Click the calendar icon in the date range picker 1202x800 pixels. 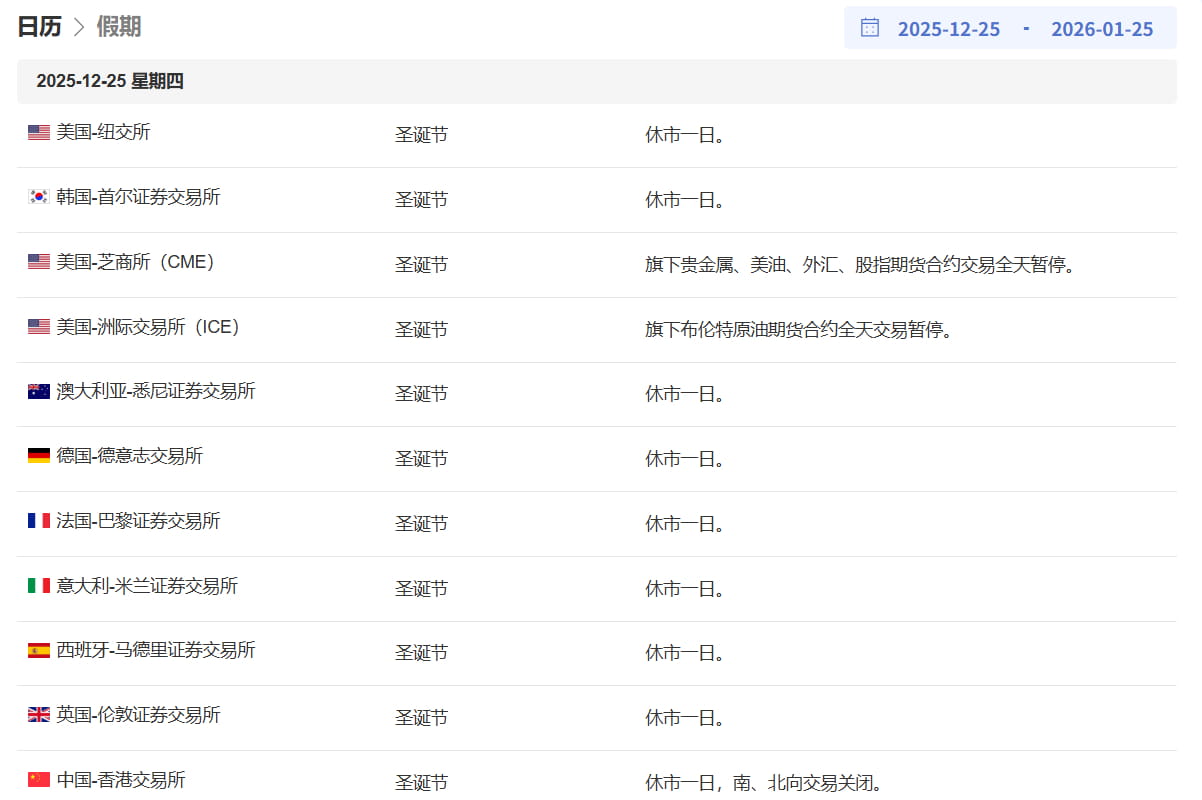point(870,28)
